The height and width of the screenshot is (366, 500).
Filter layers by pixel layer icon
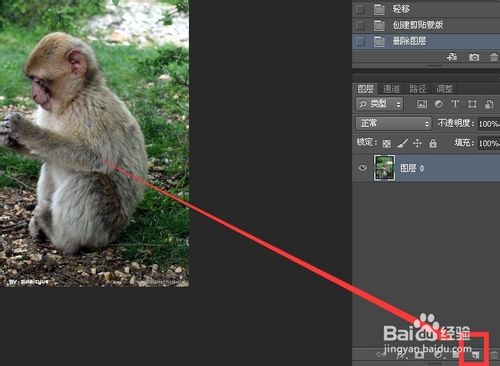point(422,104)
